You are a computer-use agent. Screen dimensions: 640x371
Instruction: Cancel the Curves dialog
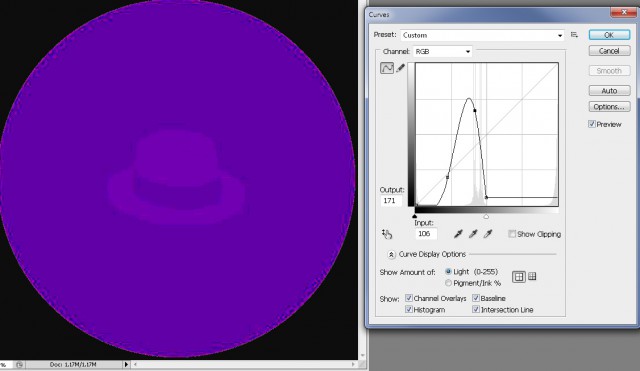click(609, 51)
